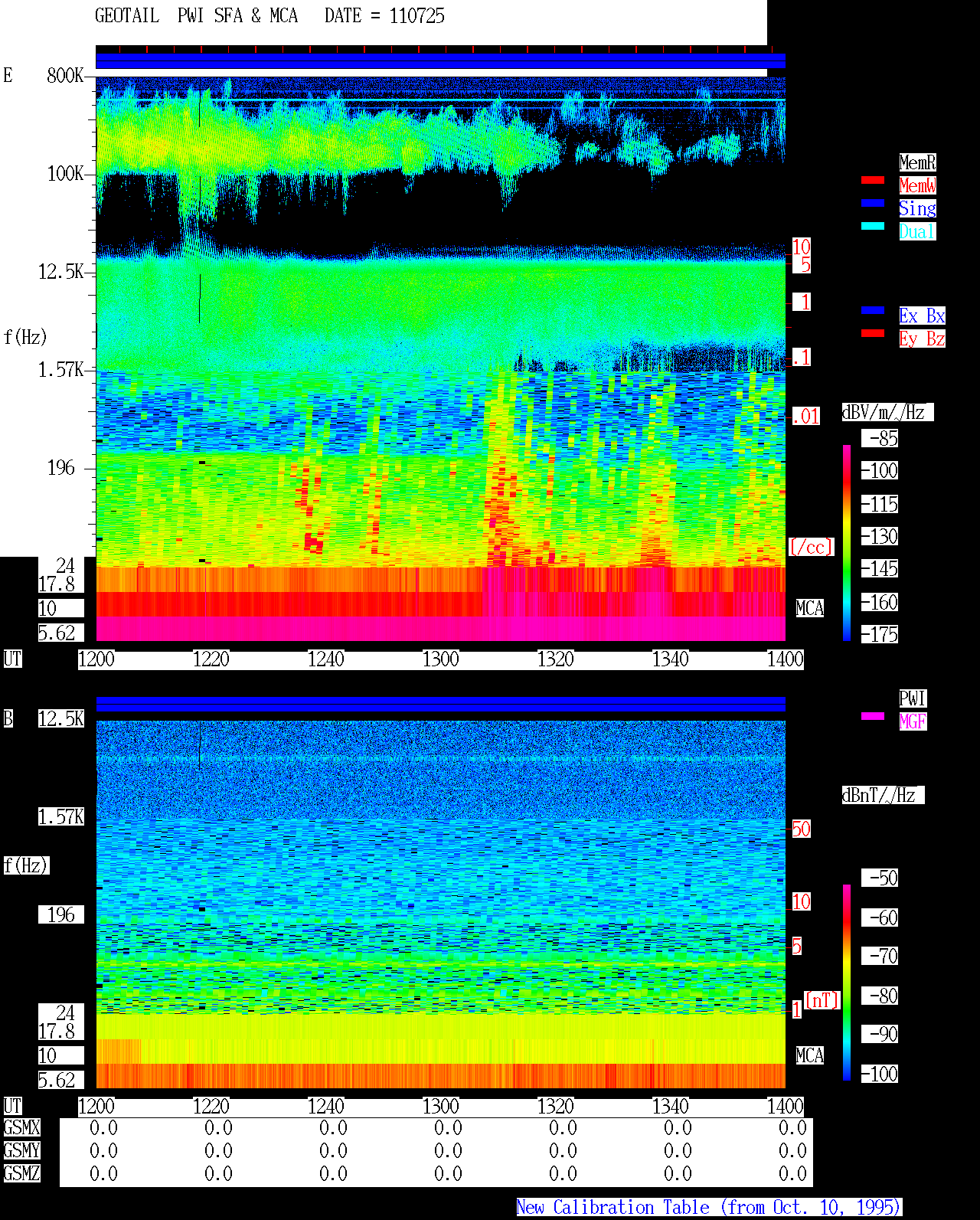
Task: Select the MGF legend label
Action: click(x=913, y=721)
